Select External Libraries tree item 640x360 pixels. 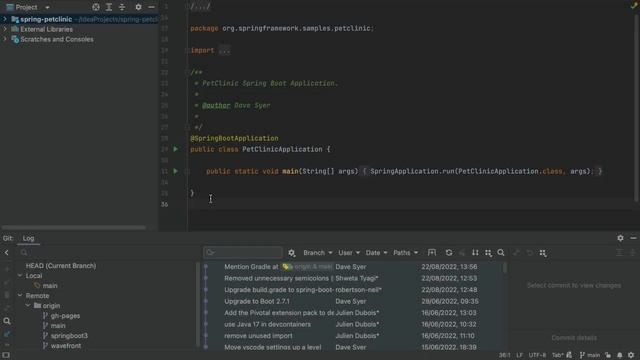tap(46, 29)
